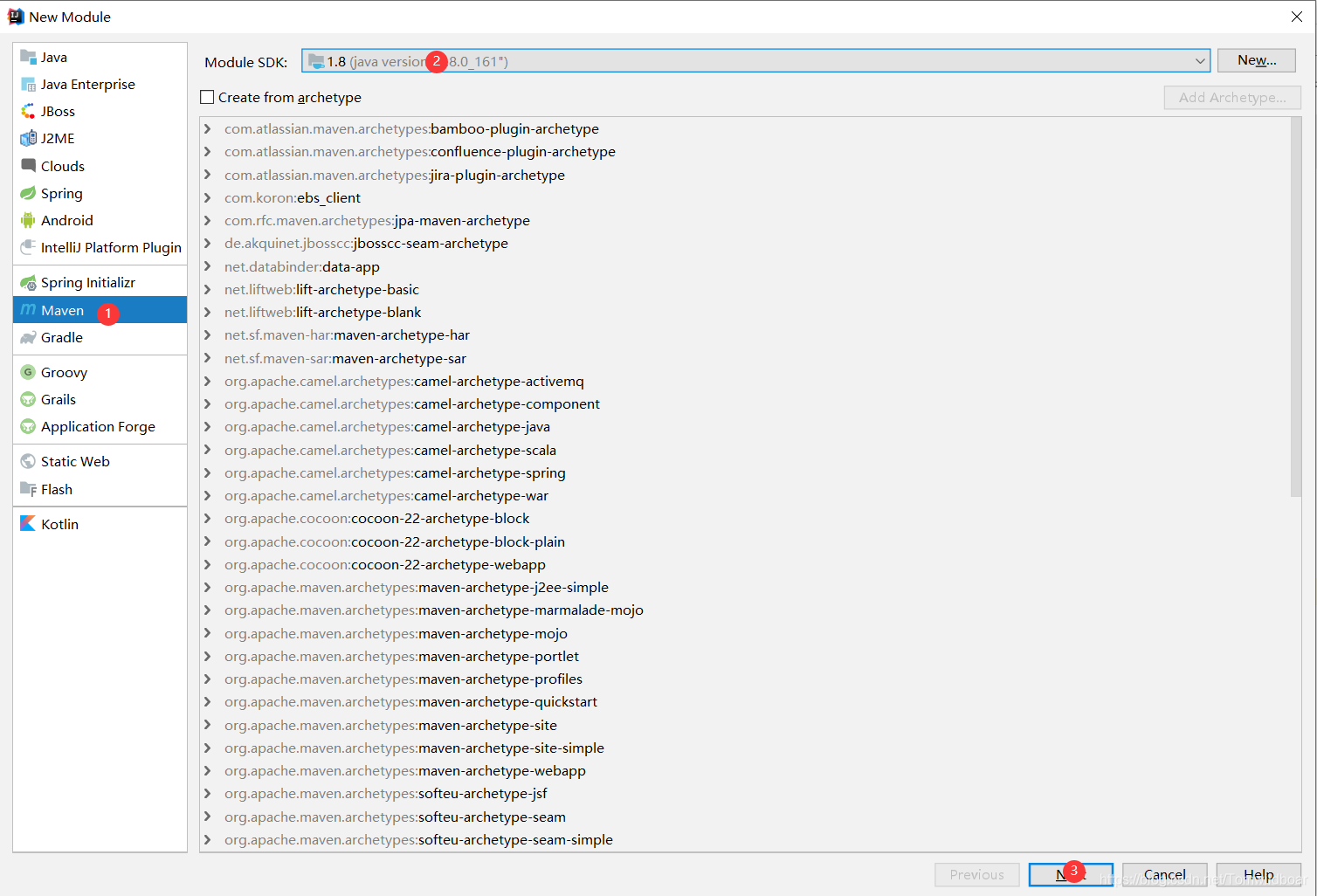Choose Gradle module type
The height and width of the screenshot is (896, 1317).
[x=100, y=337]
